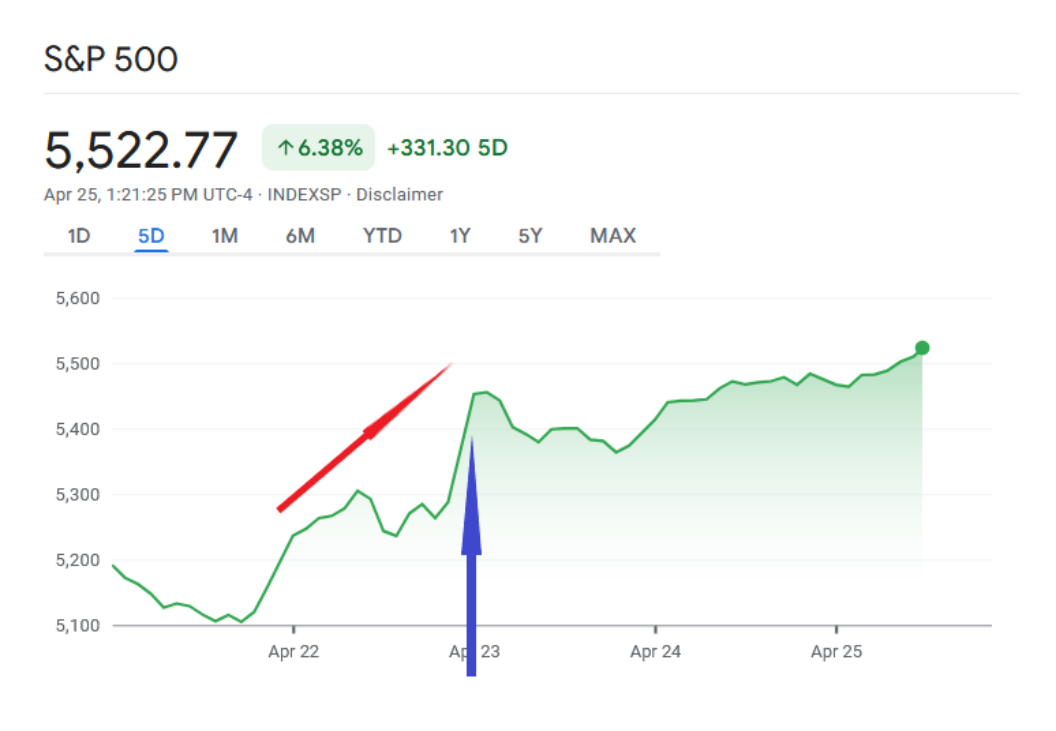1056x731 pixels.
Task: Click the Apr 22 date label
Action: (x=294, y=652)
